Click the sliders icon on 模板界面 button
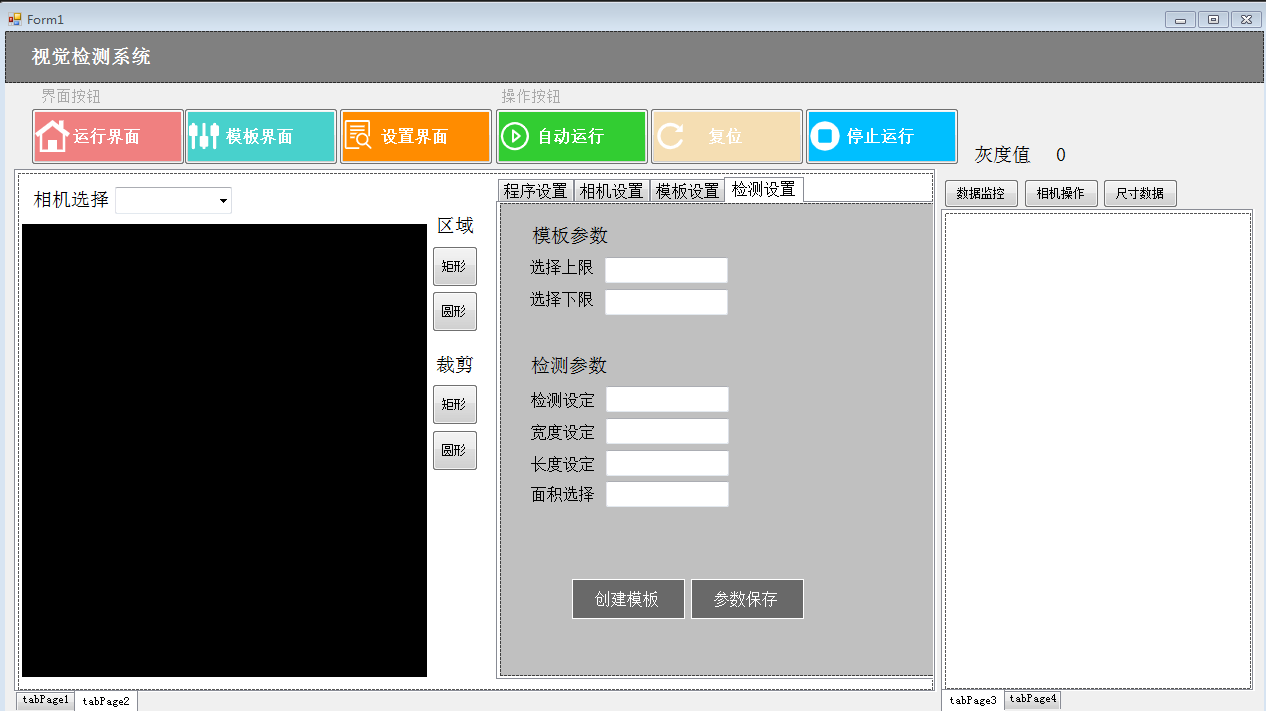Viewport: 1266px width, 711px height. (203, 136)
